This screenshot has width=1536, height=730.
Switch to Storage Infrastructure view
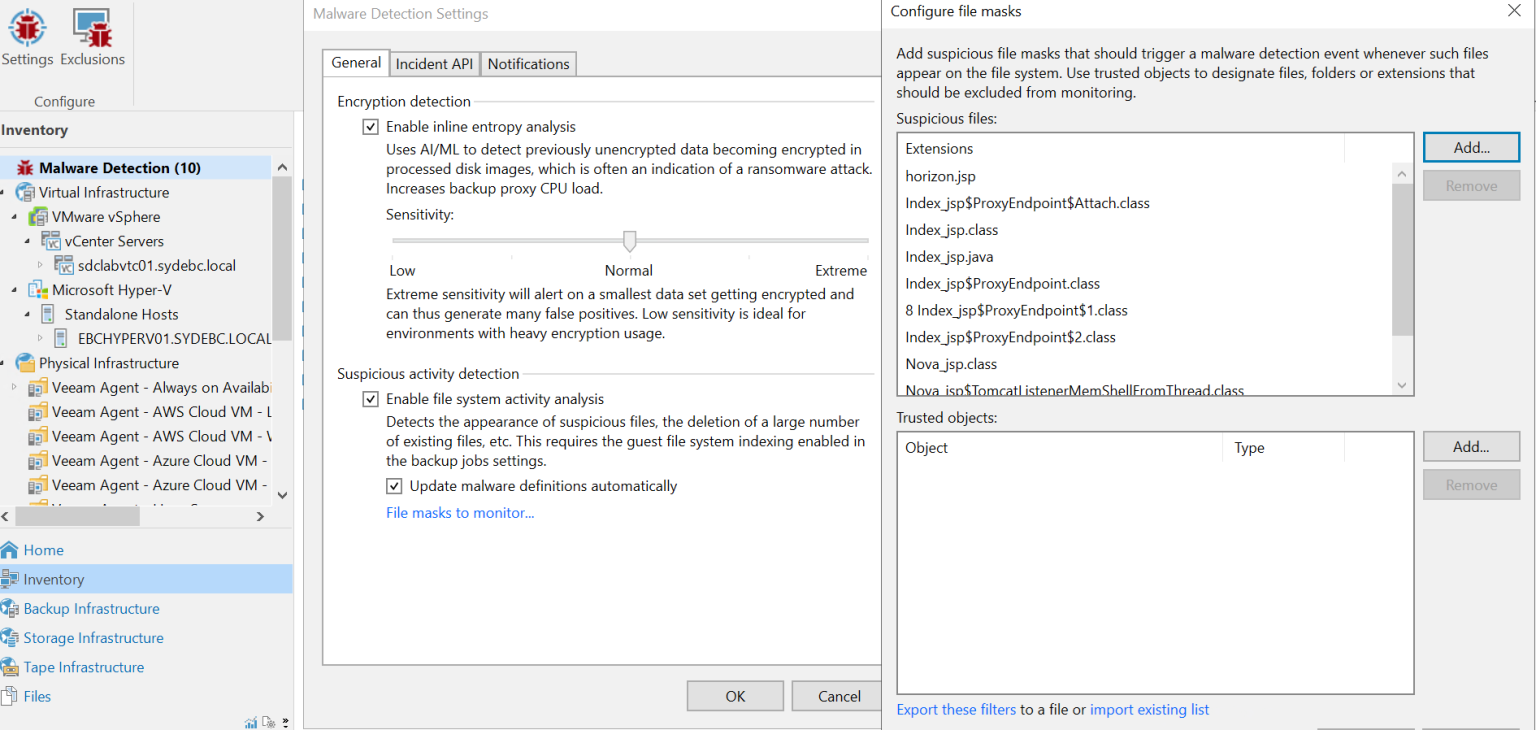pos(93,637)
